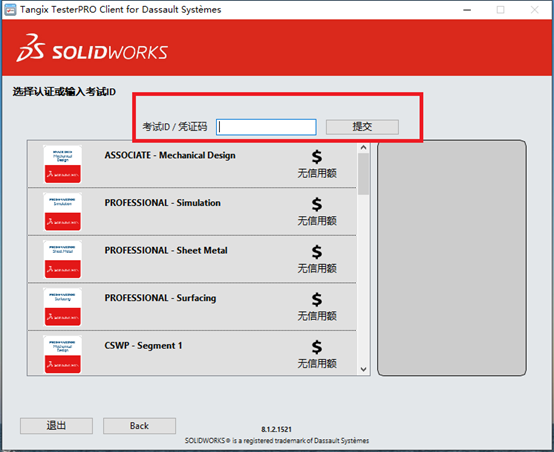Image resolution: width=554 pixels, height=452 pixels.
Task: Select PROFESSIONAL - Surfacing exam title
Action: 160,298
